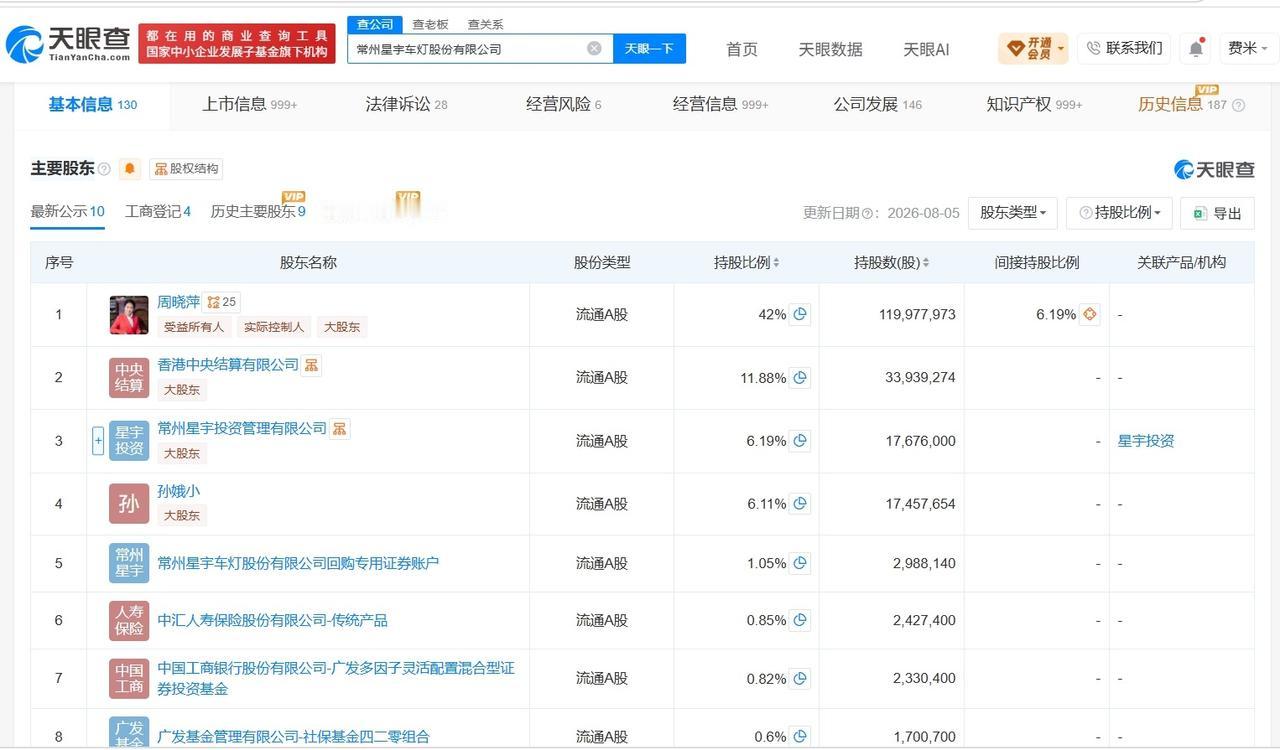Open shareholder 孙娥小 link
The width and height of the screenshot is (1280, 750).
(178, 491)
